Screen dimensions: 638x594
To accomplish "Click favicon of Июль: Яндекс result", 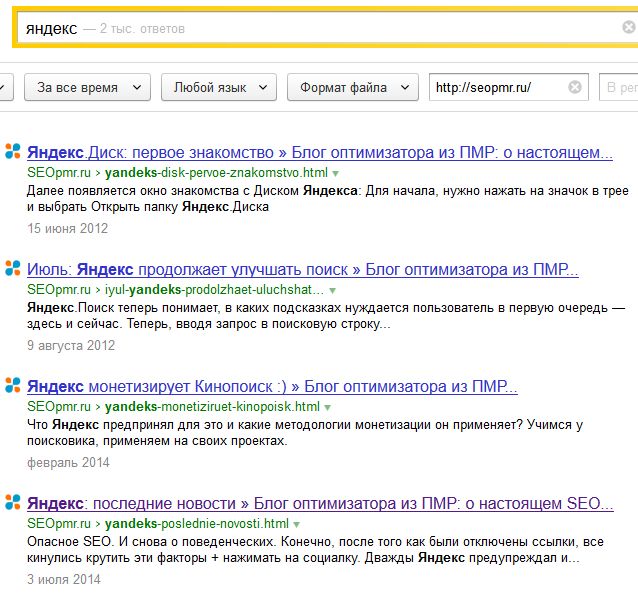I will (x=13, y=268).
